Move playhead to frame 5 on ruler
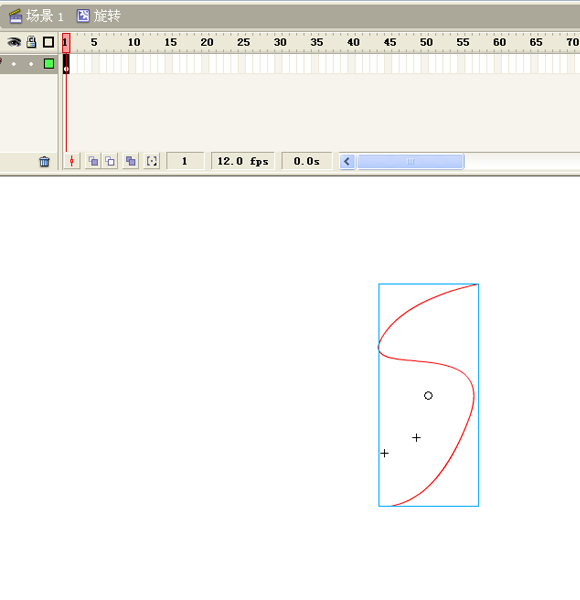580x600 pixels. point(94,42)
